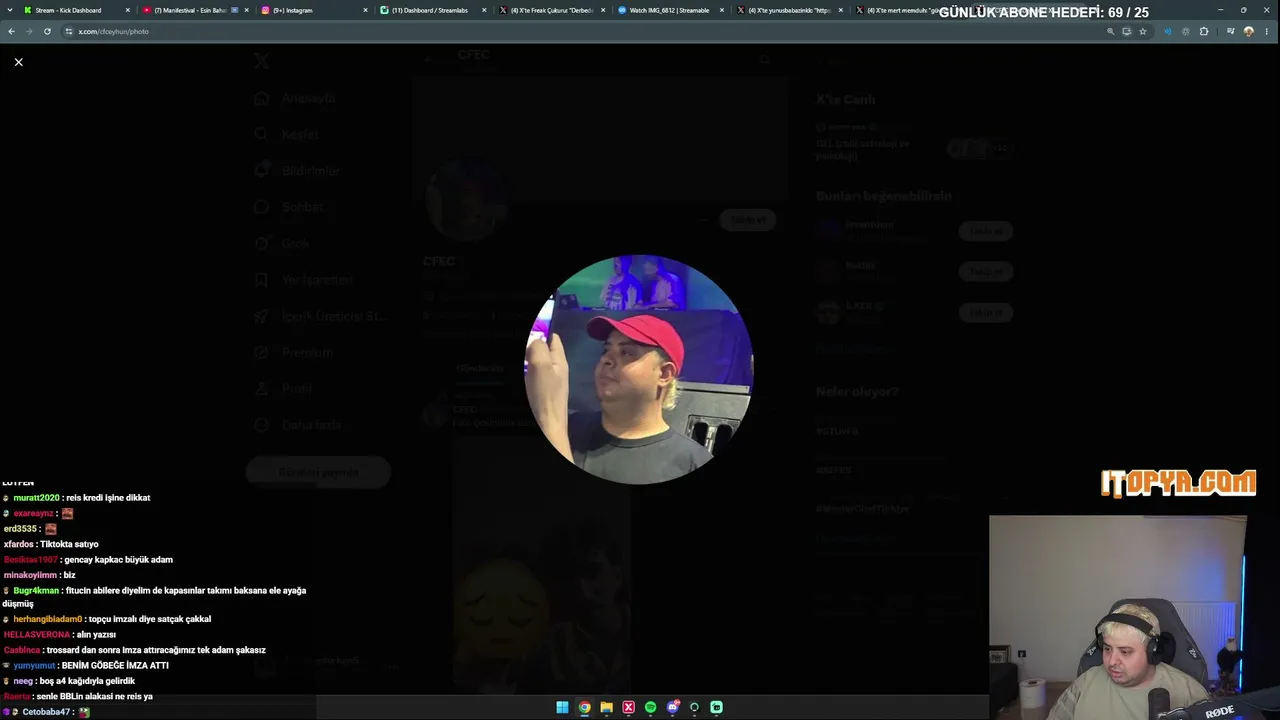View site information beside the address
Screen dimensions: 1280x720
pos(69,31)
